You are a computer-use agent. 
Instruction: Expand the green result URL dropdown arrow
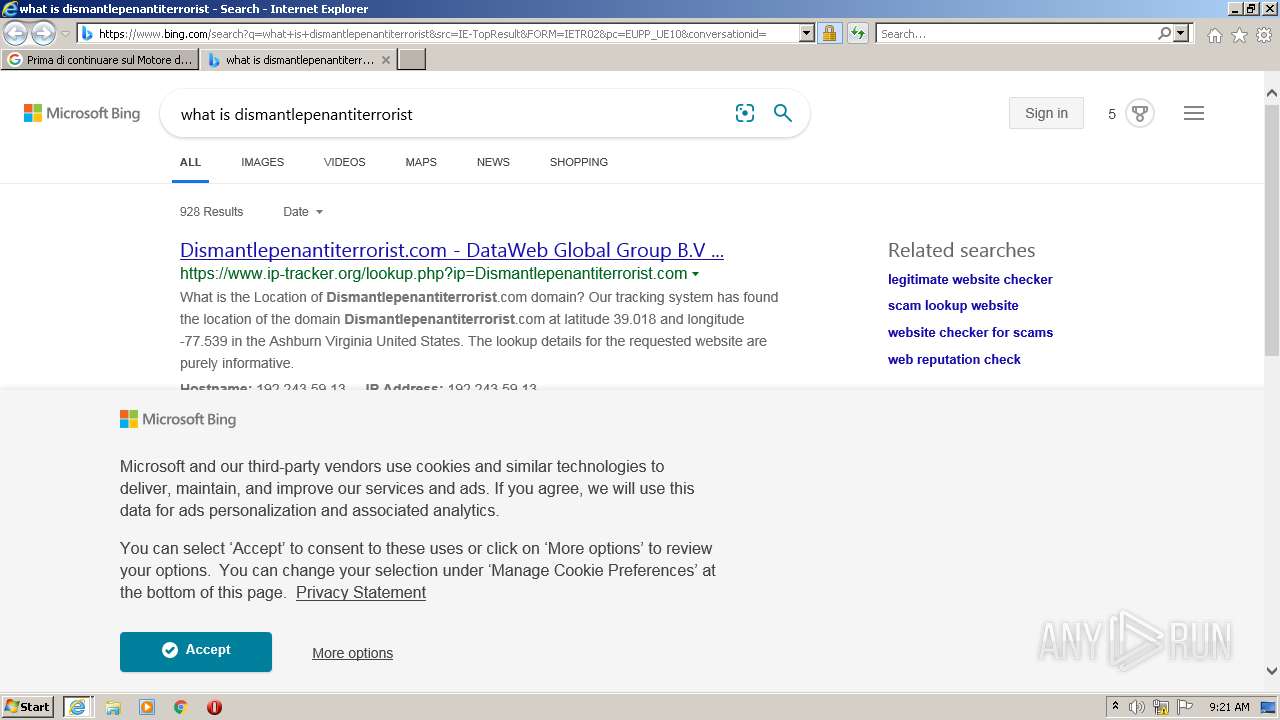[695, 274]
